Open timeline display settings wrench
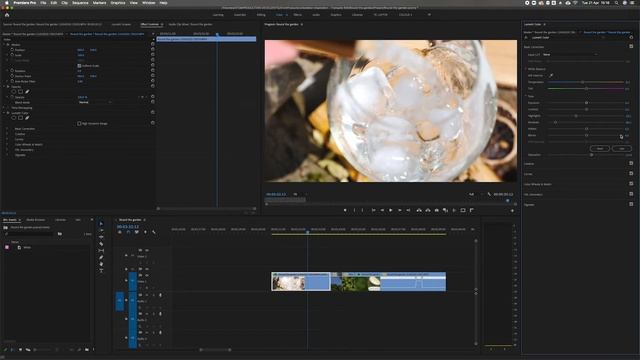Screen dimensions: 640x360 154,232
